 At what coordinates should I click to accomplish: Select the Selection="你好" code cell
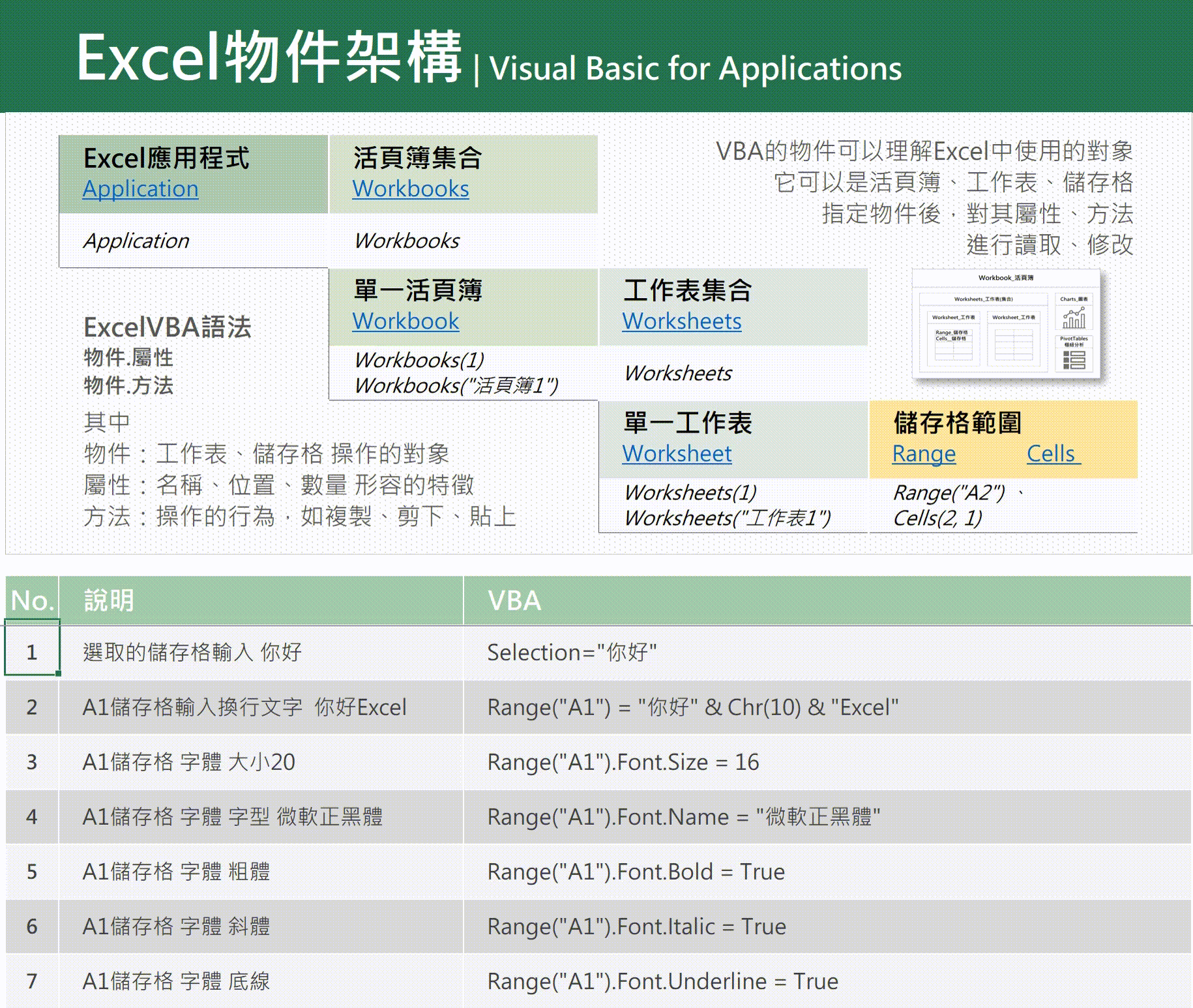point(827,653)
